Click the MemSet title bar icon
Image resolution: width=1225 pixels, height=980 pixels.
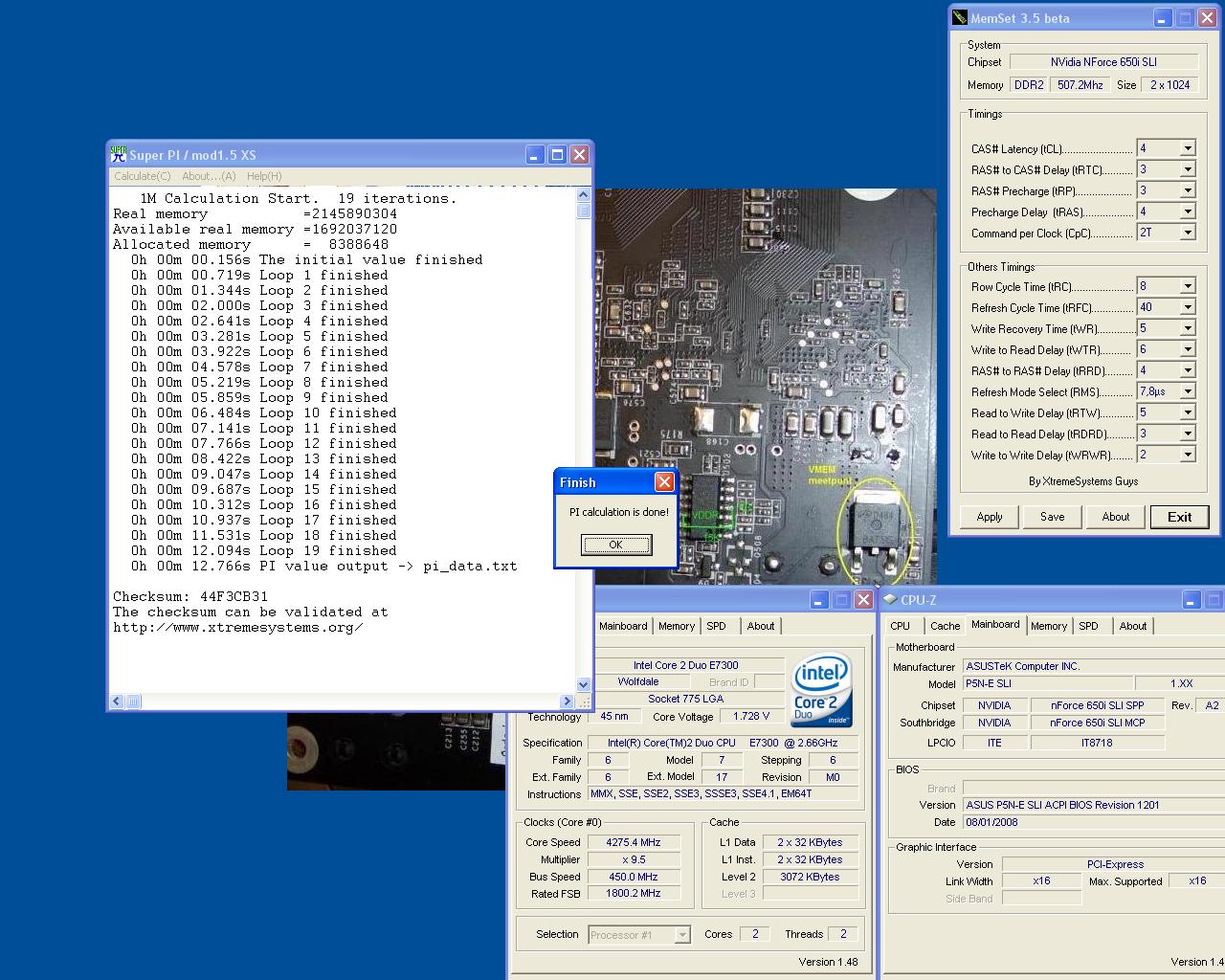point(960,17)
